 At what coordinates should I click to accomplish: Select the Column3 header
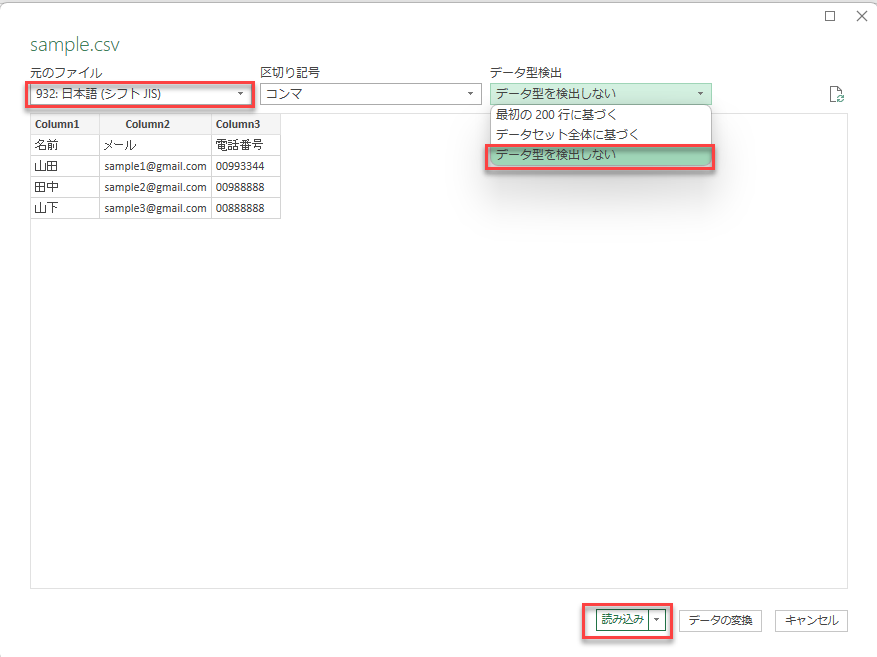pos(240,123)
